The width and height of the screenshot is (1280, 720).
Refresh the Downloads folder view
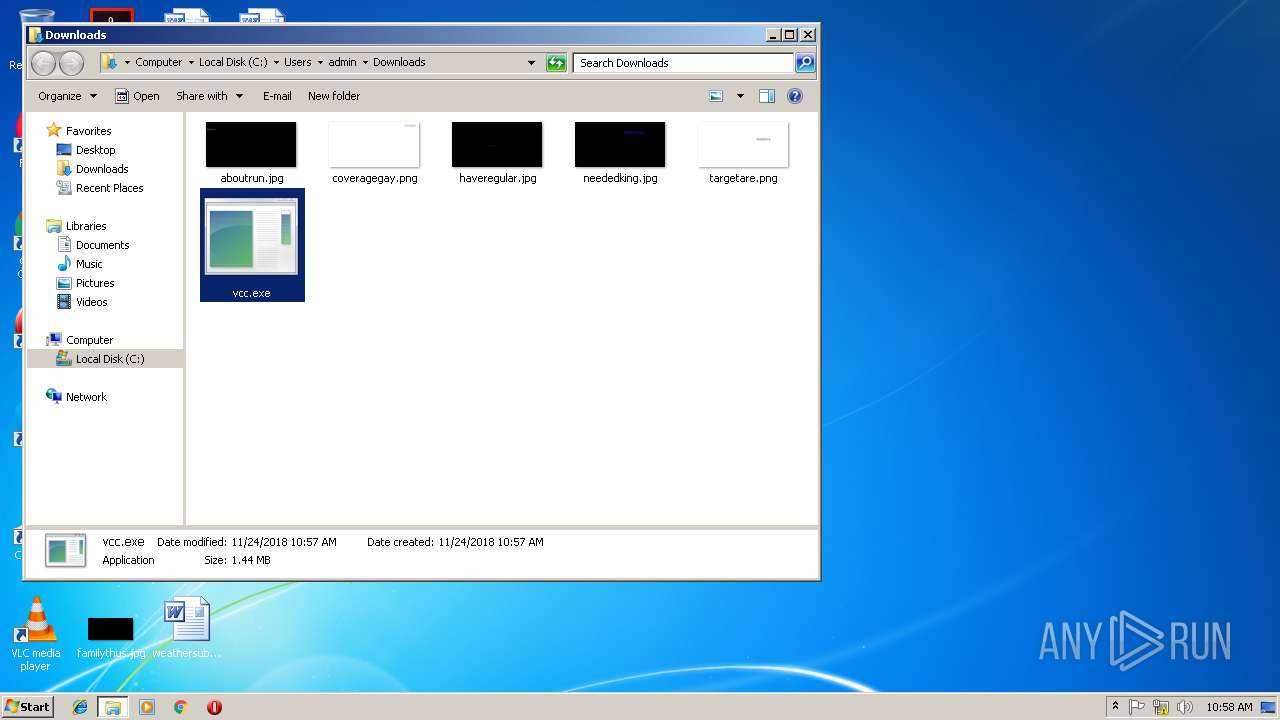[x=556, y=63]
